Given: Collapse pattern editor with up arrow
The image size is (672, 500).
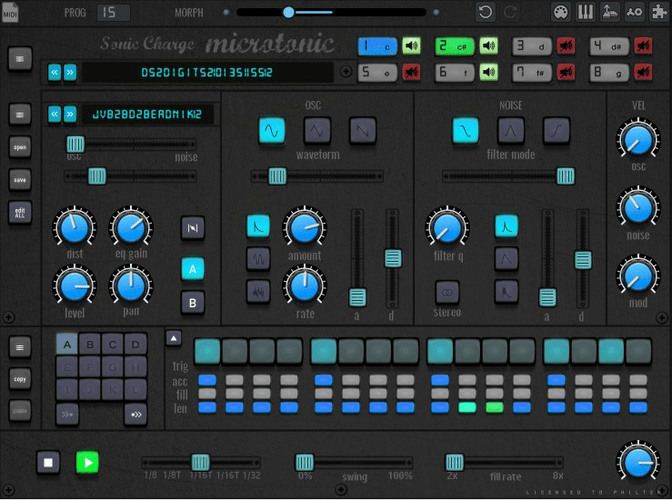Looking at the screenshot, I should [x=174, y=338].
